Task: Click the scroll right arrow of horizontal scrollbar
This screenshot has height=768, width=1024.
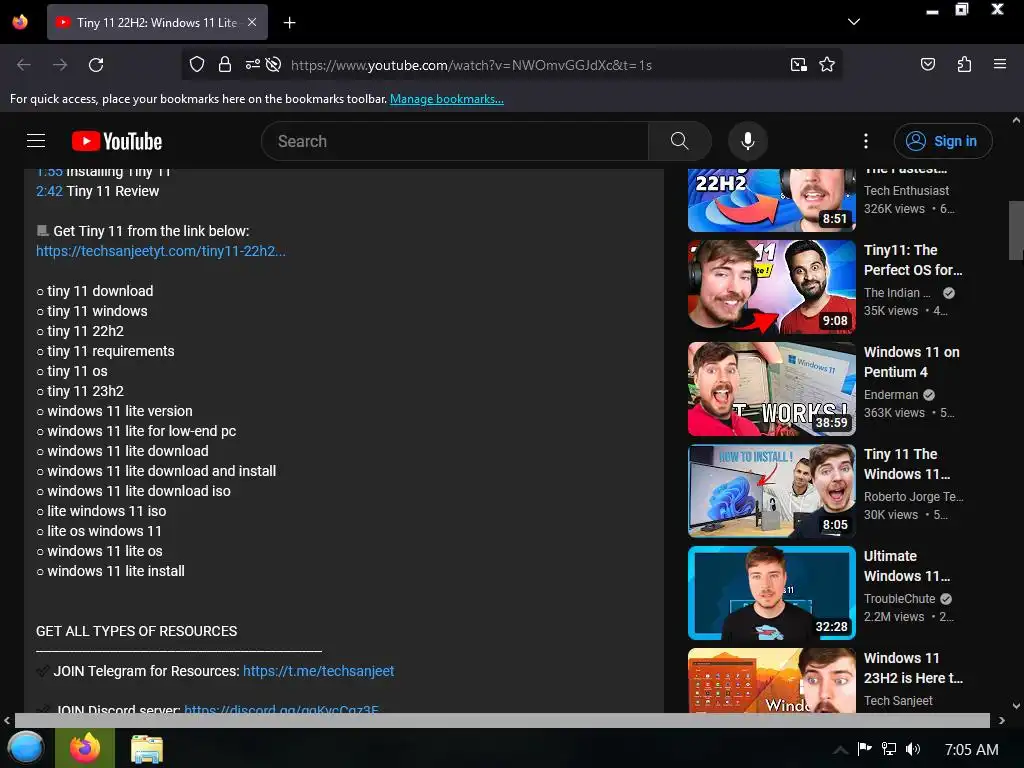Action: [1001, 721]
